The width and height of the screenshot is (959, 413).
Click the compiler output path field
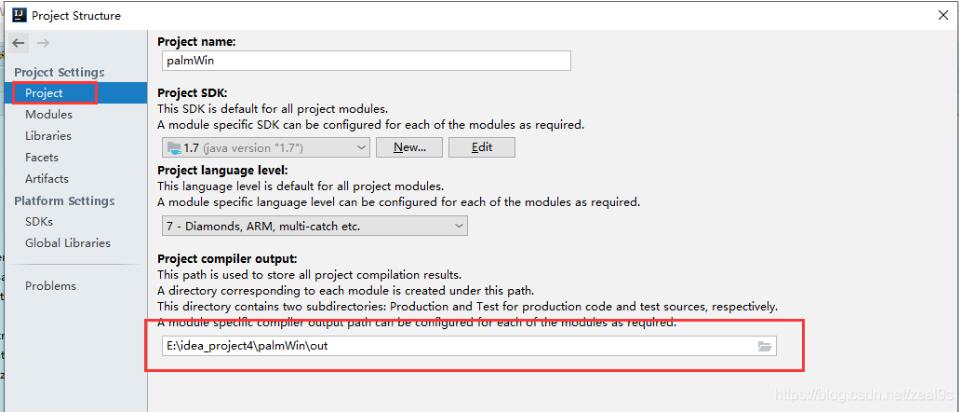[x=455, y=346]
